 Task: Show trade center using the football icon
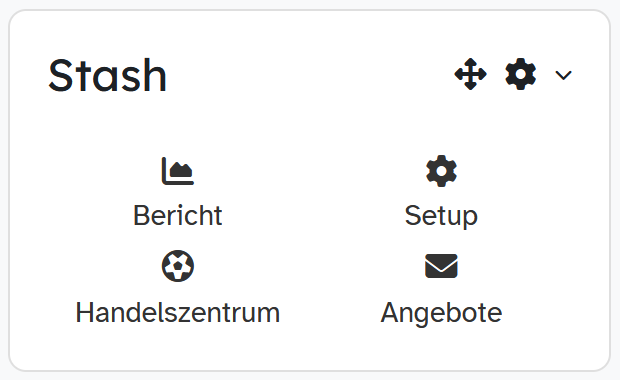(x=178, y=266)
